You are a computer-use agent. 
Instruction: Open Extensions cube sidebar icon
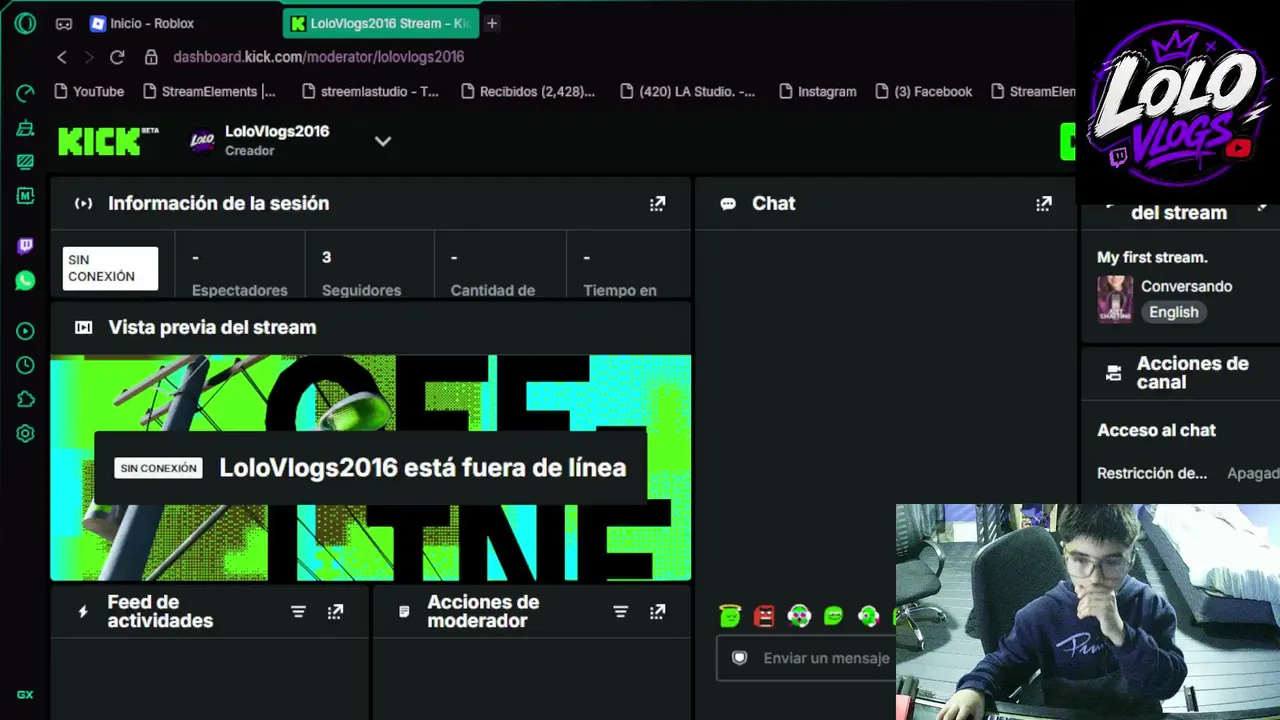pyautogui.click(x=25, y=399)
